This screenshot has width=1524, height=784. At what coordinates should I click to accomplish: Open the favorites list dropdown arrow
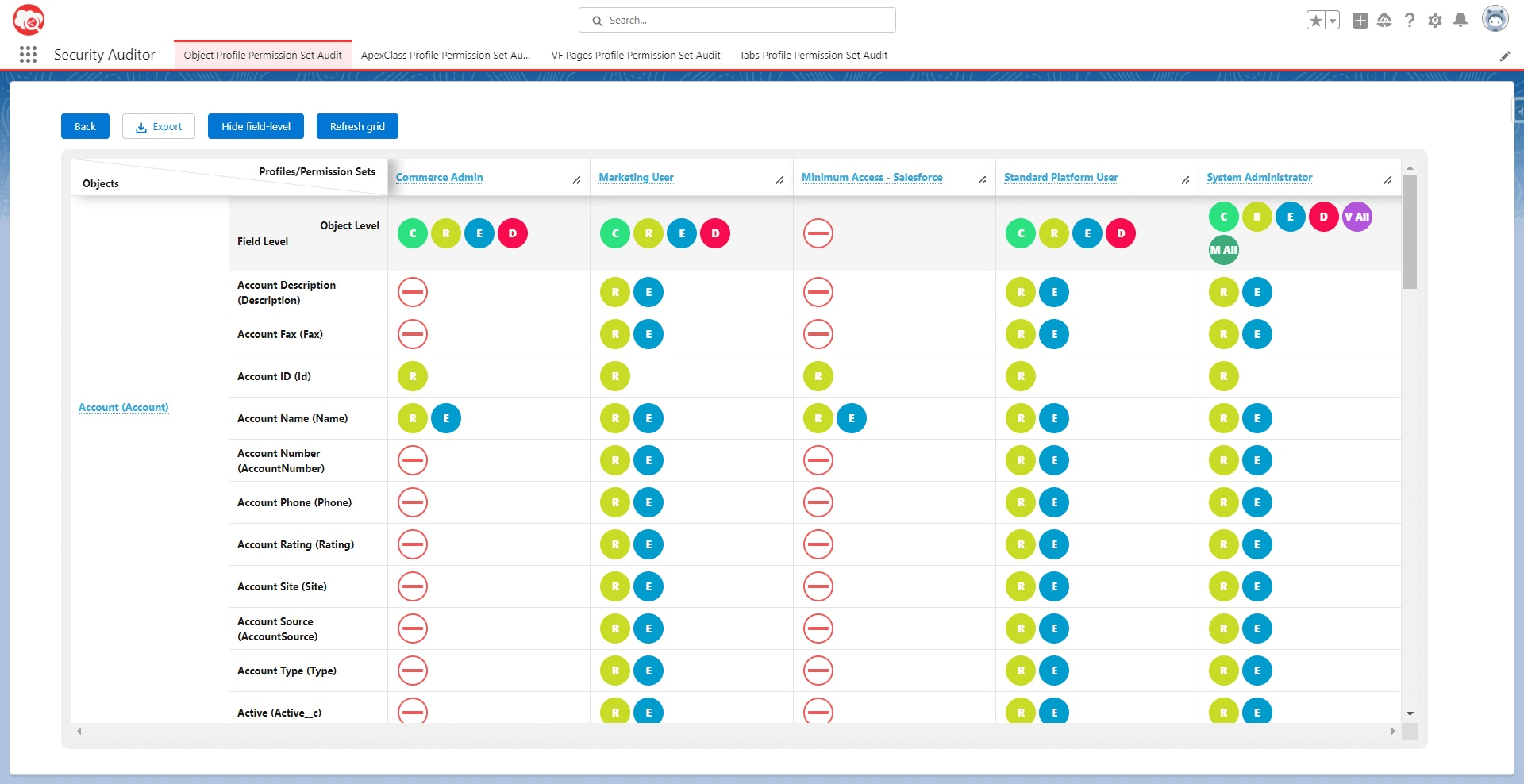click(1333, 21)
